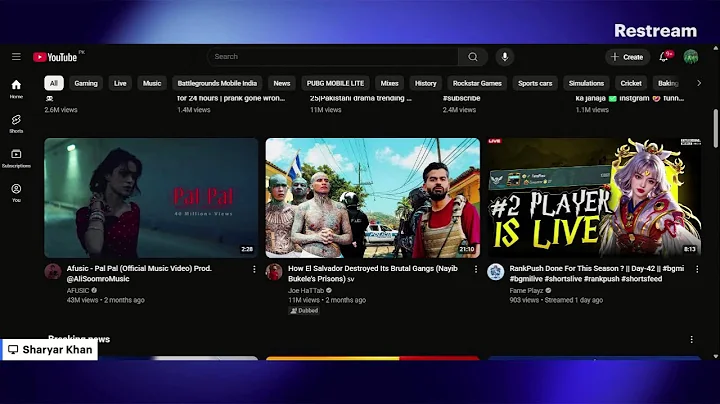This screenshot has height=404, width=720.
Task: Open the notifications bell
Action: tap(664, 57)
